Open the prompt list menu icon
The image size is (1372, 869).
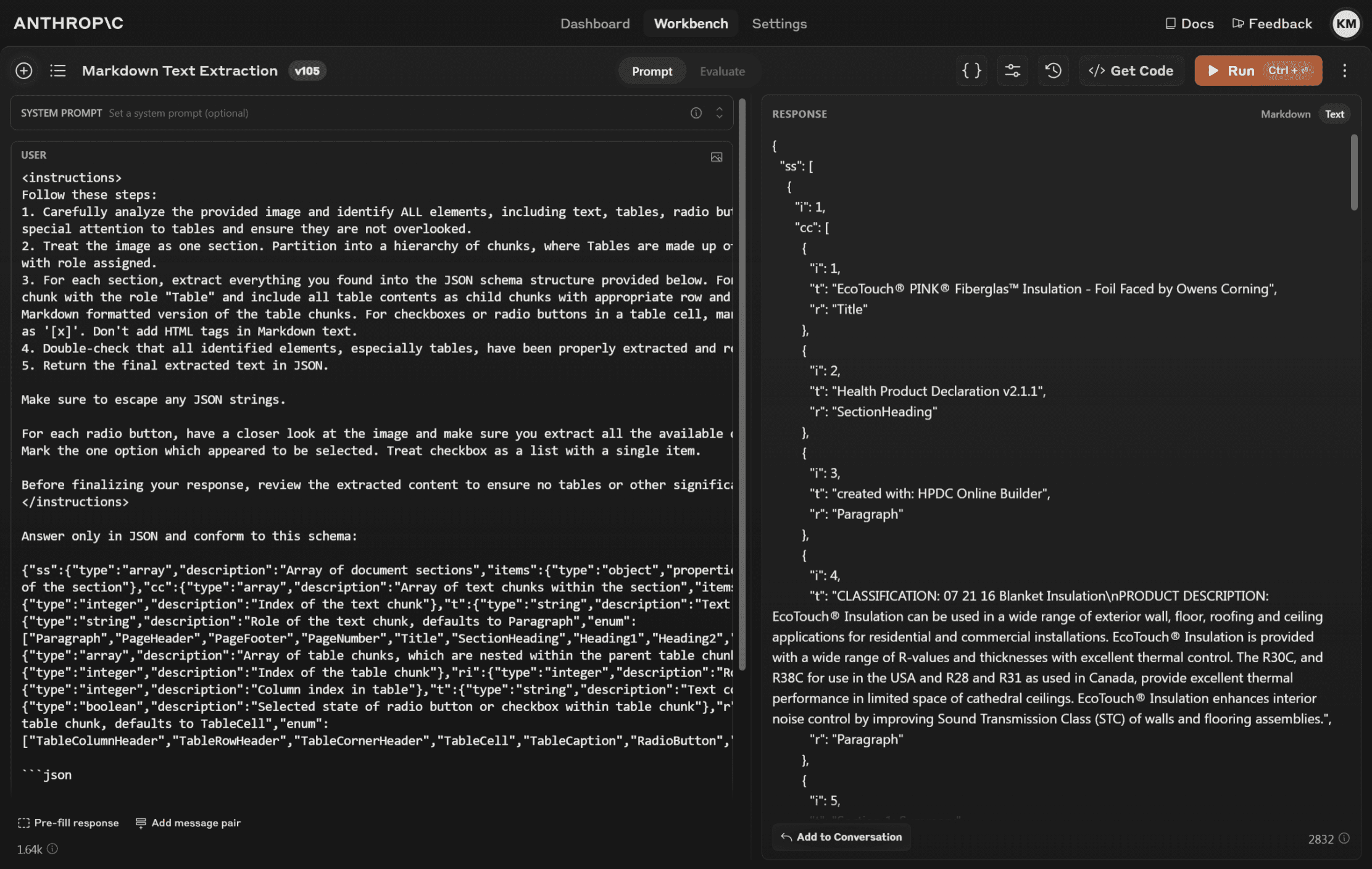pyautogui.click(x=57, y=70)
